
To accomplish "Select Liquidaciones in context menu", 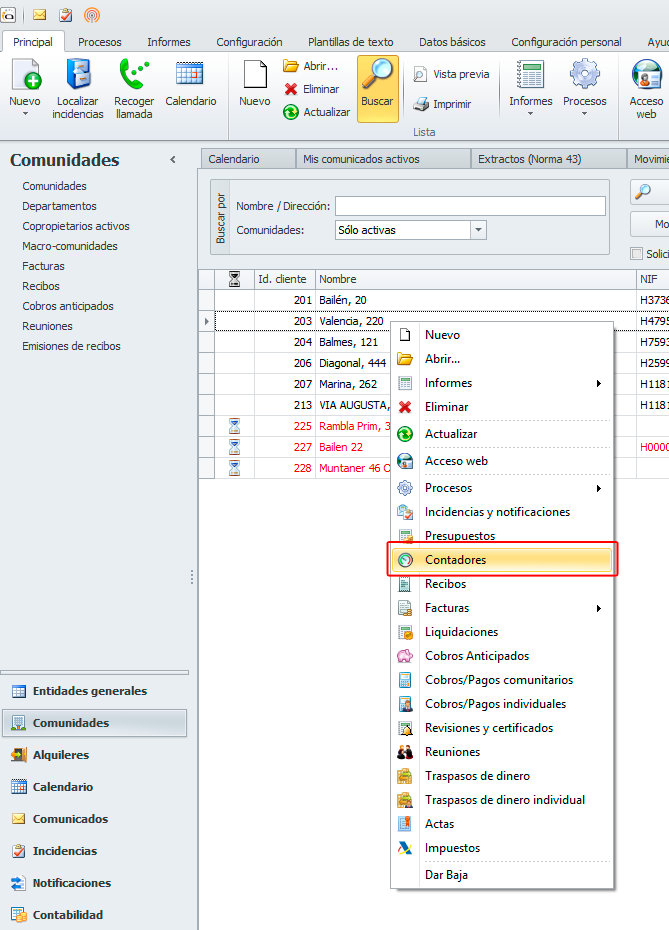I will 502,632.
